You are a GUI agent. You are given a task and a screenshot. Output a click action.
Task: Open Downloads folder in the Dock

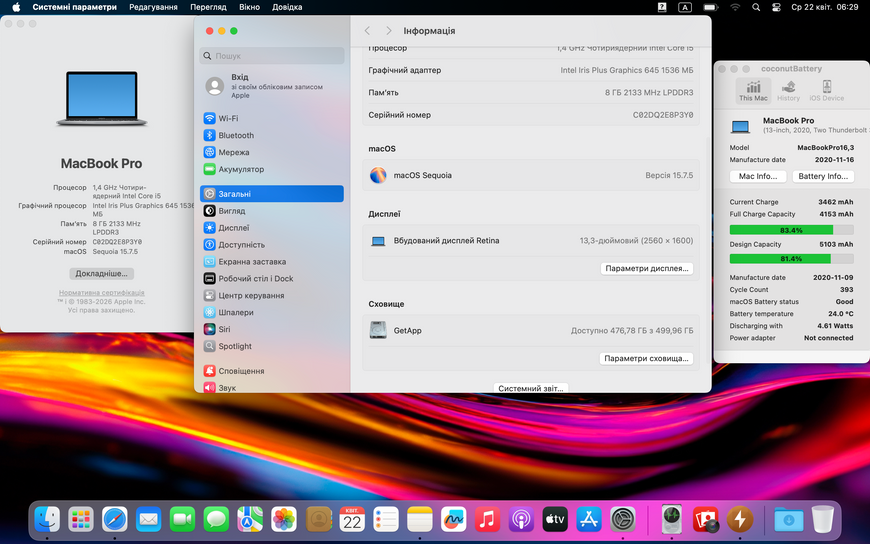[789, 520]
